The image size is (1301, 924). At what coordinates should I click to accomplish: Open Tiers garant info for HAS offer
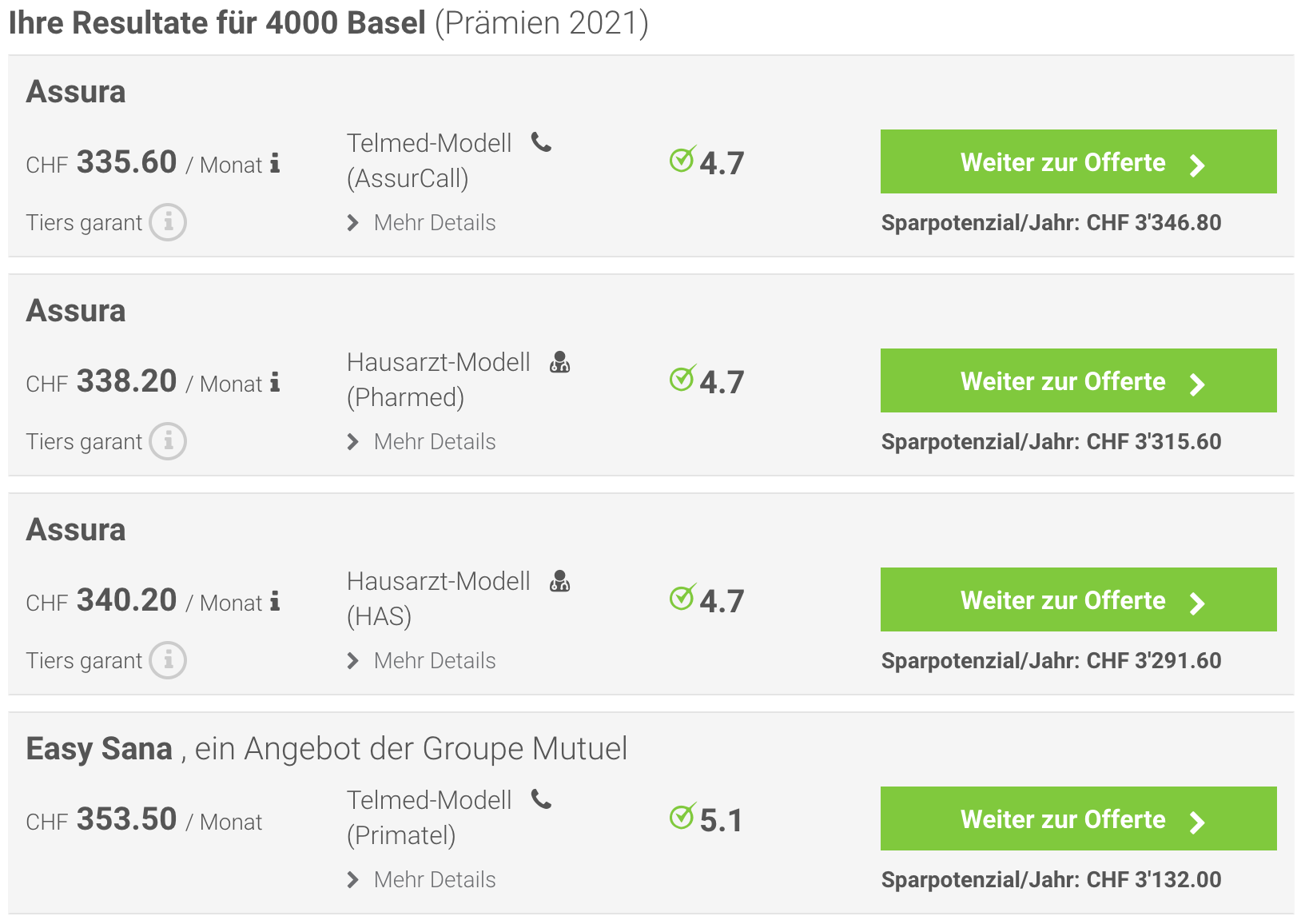[x=168, y=660]
